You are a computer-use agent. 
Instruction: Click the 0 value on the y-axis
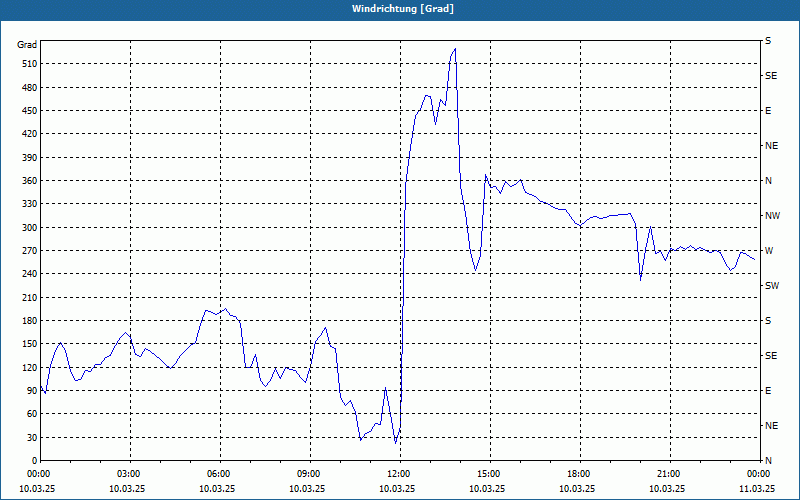pyautogui.click(x=35, y=461)
